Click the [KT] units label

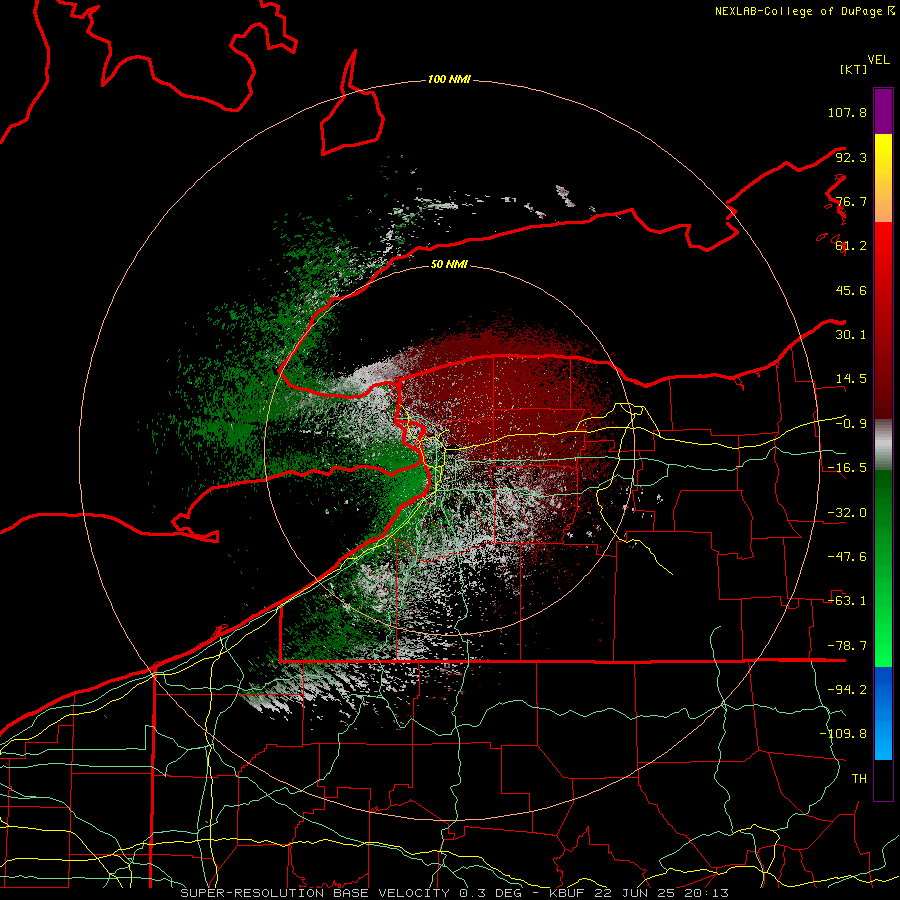click(853, 69)
